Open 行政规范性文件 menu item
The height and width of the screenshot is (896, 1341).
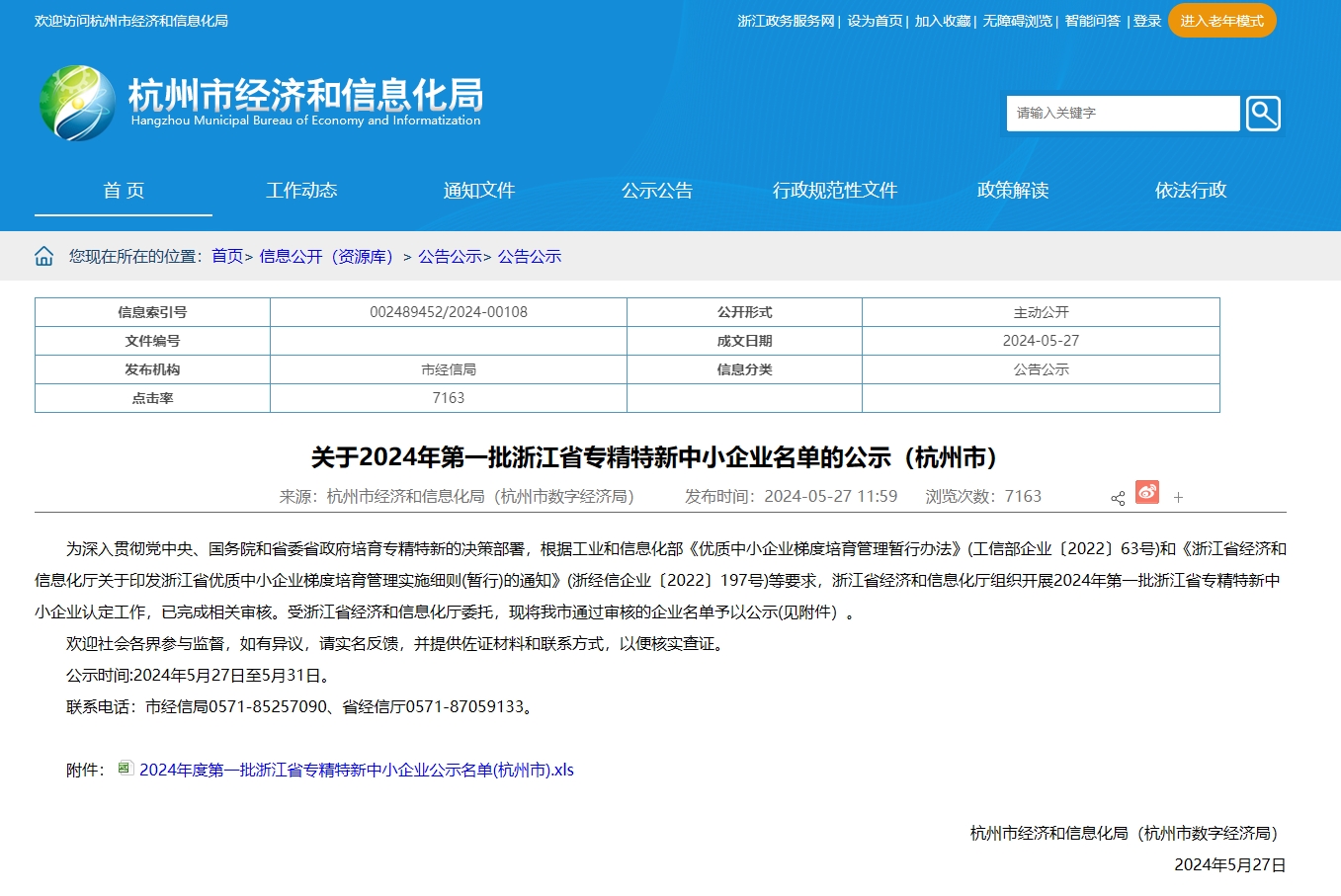(835, 191)
